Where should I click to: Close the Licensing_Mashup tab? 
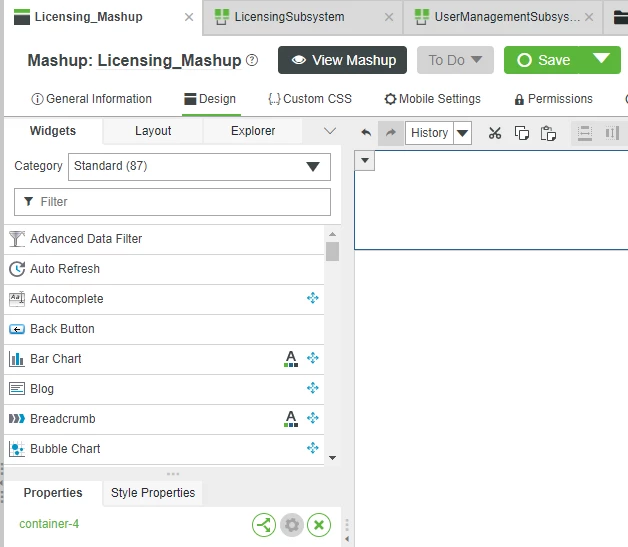coord(189,17)
